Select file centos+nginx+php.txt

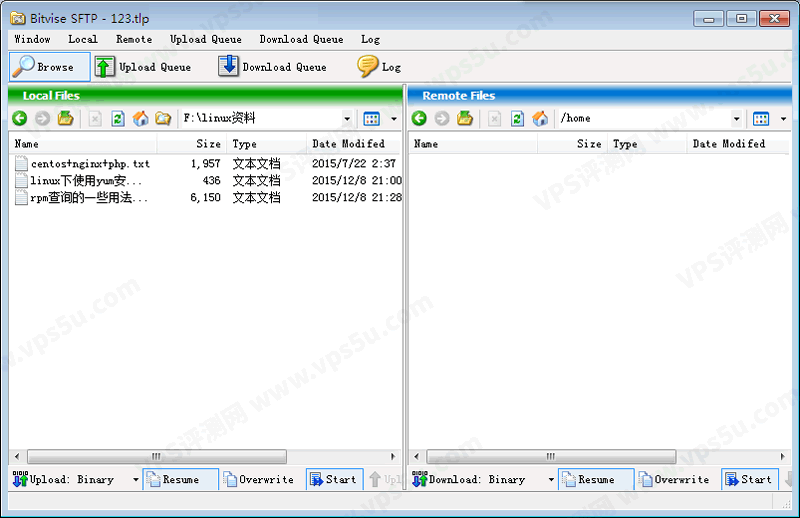click(83, 164)
